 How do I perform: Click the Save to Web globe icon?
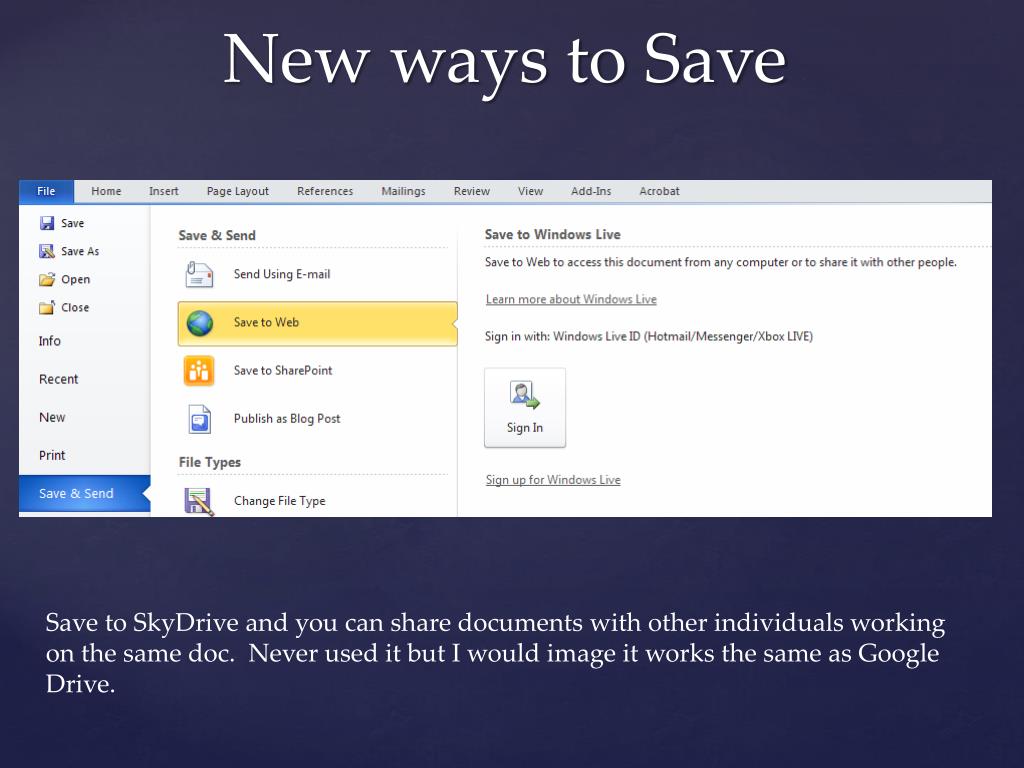(x=200, y=323)
